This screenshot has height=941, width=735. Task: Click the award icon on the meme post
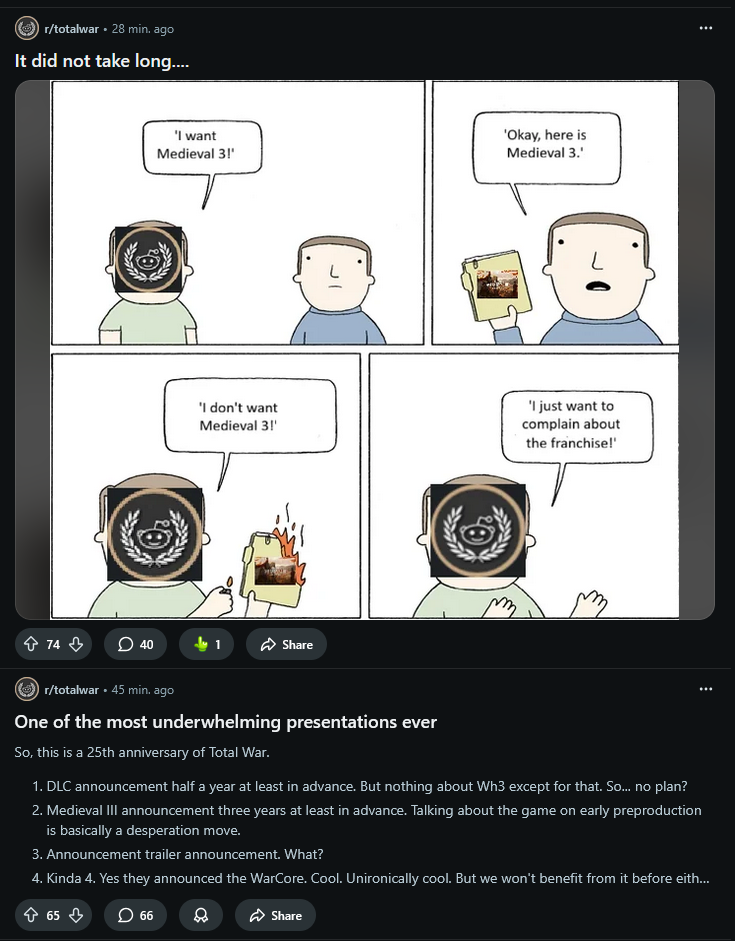206,645
